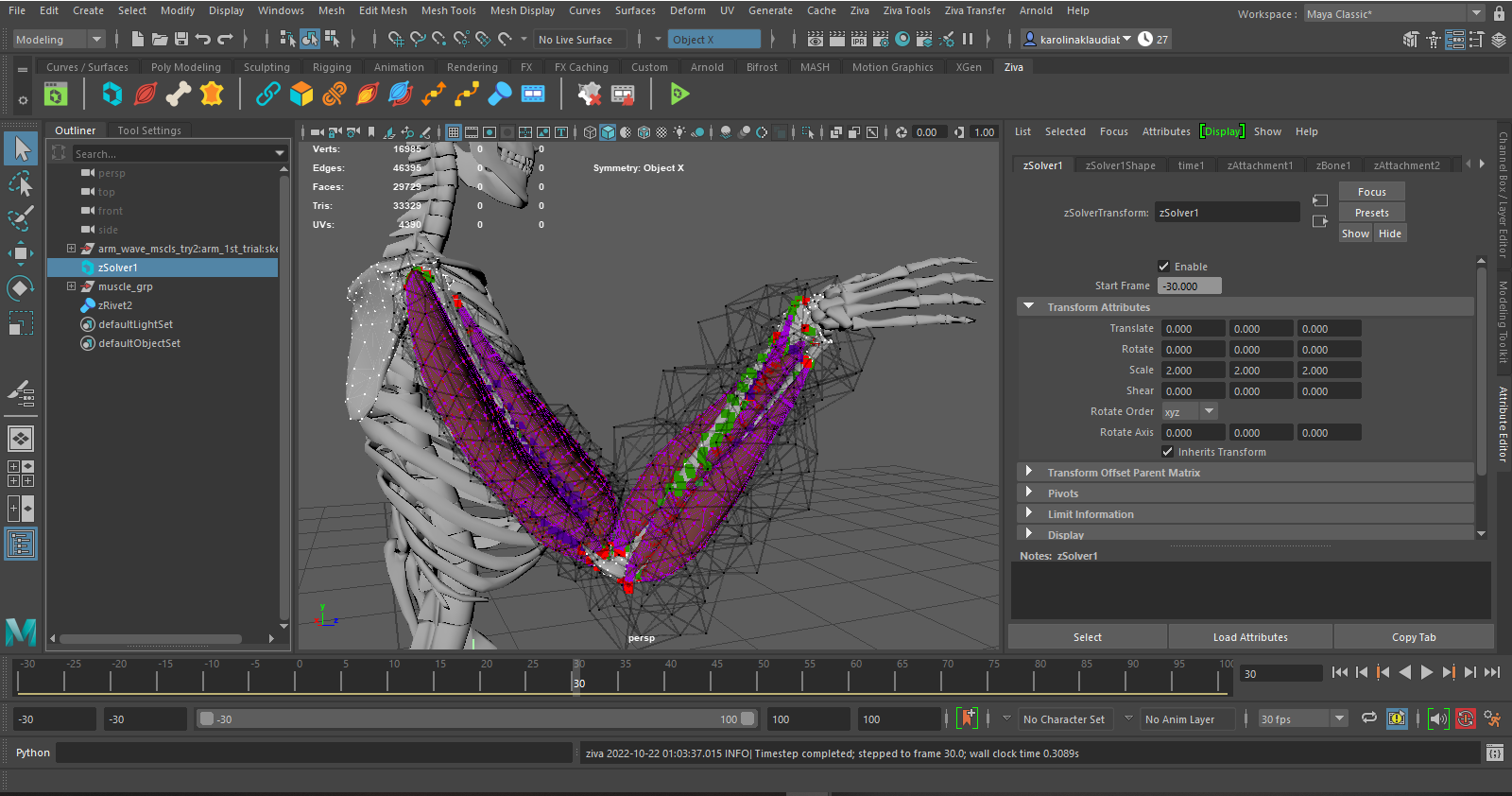The height and width of the screenshot is (796, 1512).
Task: Toggle the Inherits Transform checkbox
Action: point(1168,452)
